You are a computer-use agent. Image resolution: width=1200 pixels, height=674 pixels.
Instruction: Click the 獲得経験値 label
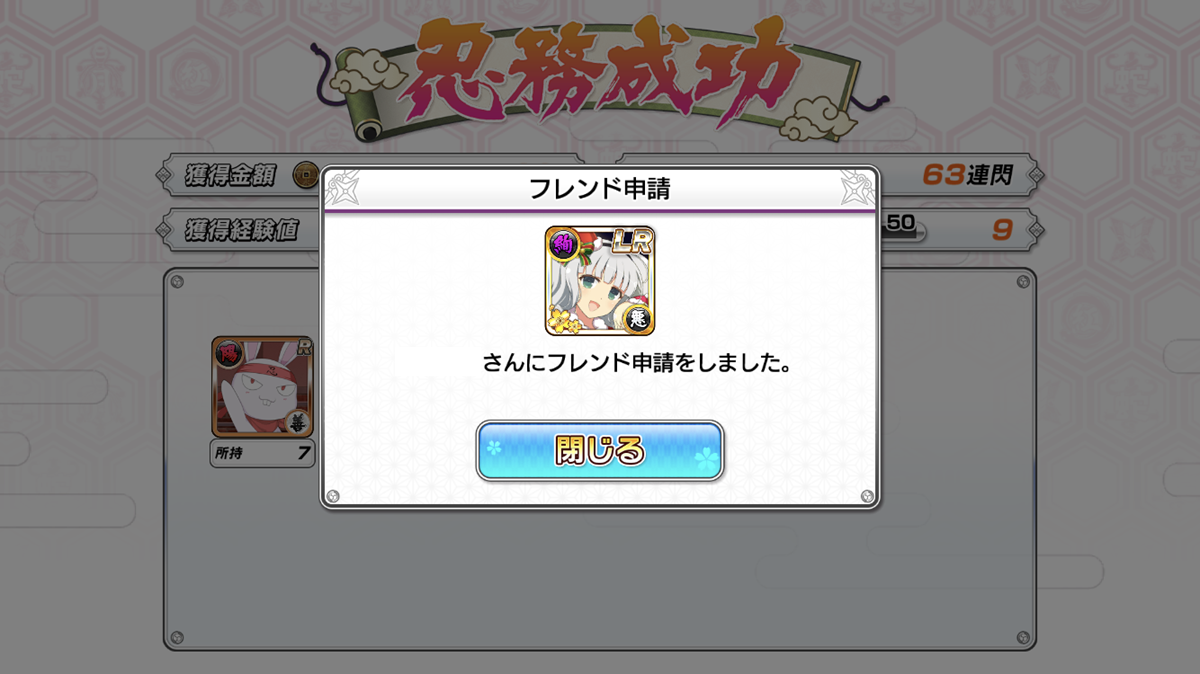pos(241,230)
